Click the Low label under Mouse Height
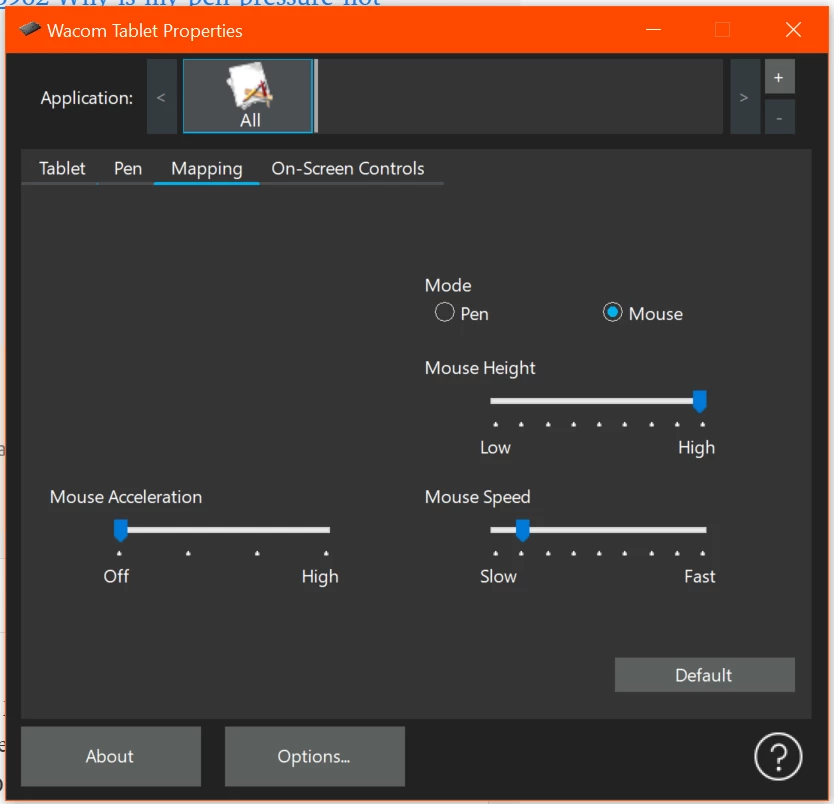The image size is (834, 804). (x=495, y=447)
